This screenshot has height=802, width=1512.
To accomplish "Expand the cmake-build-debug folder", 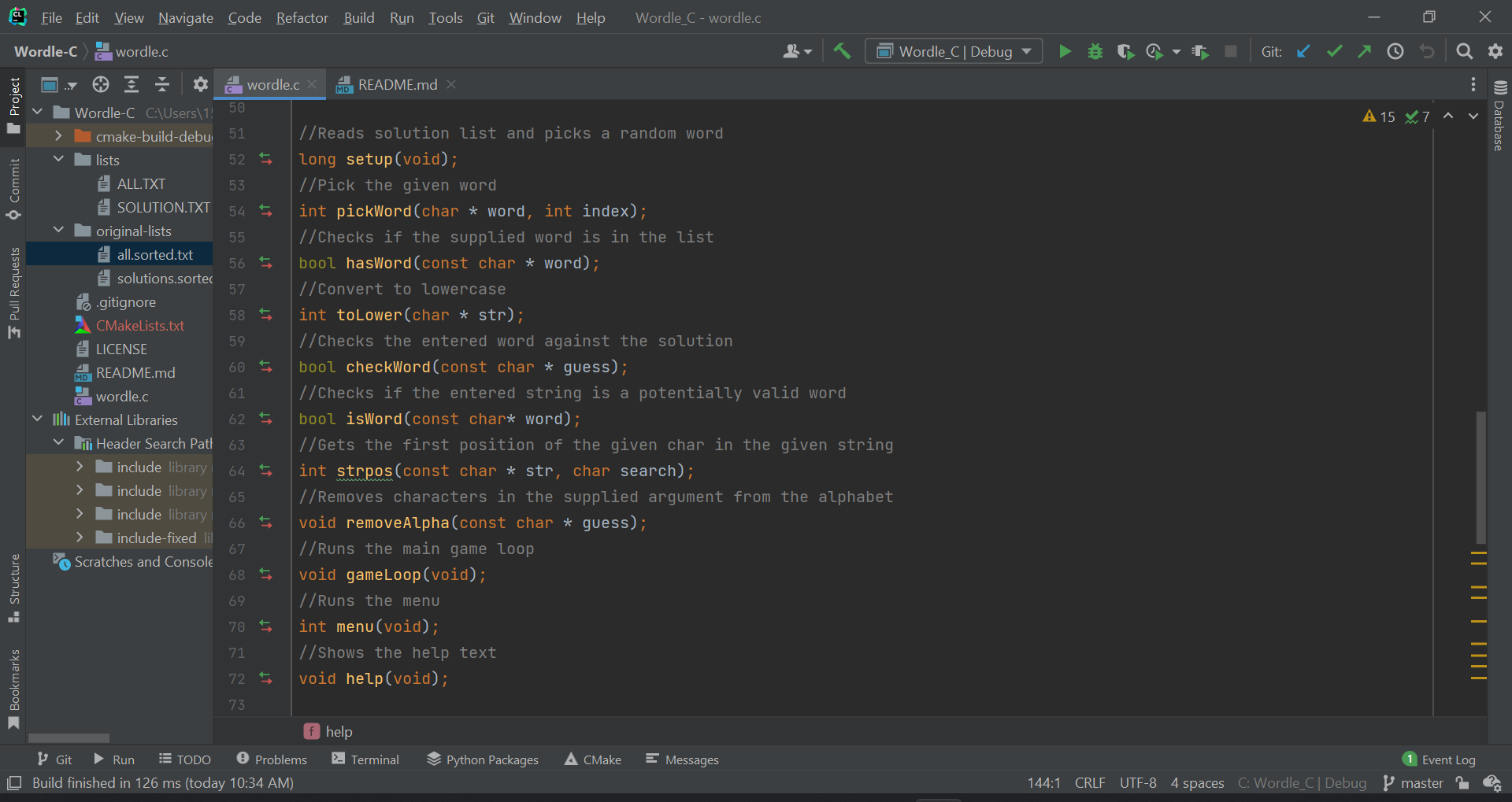I will [x=58, y=135].
